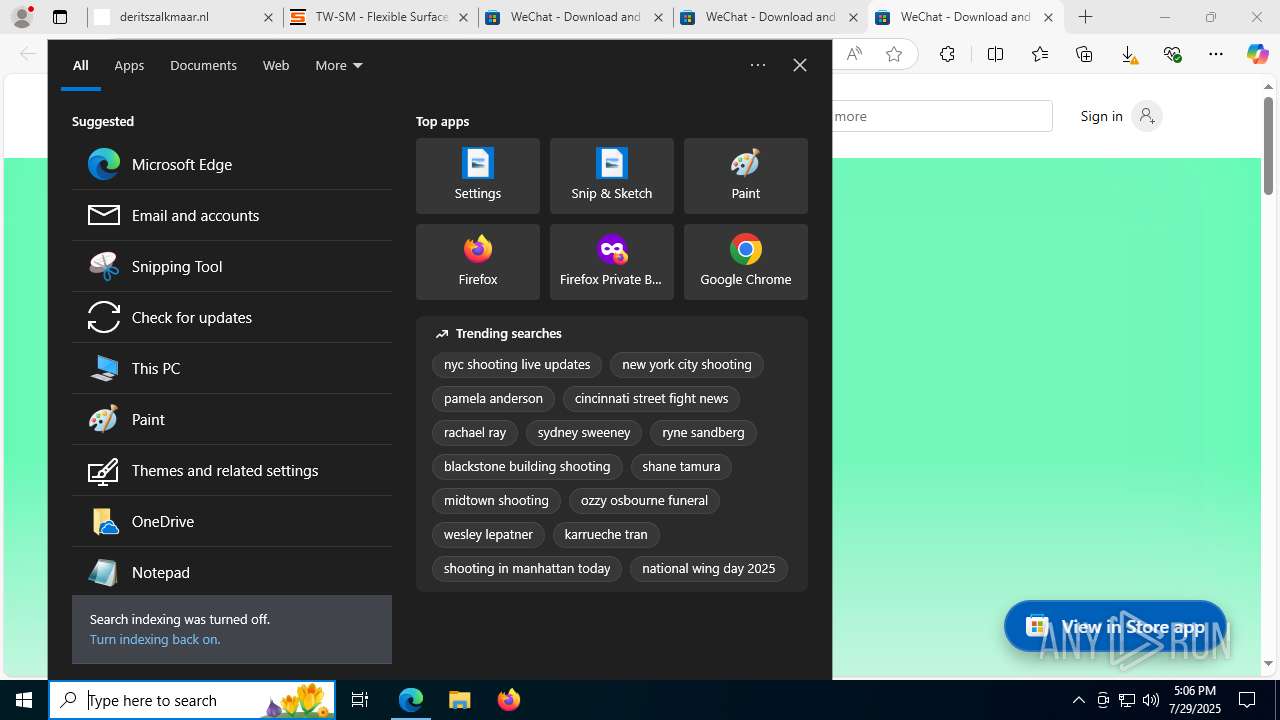This screenshot has height=720, width=1280.
Task: Open the notification center icon
Action: 1248,700
